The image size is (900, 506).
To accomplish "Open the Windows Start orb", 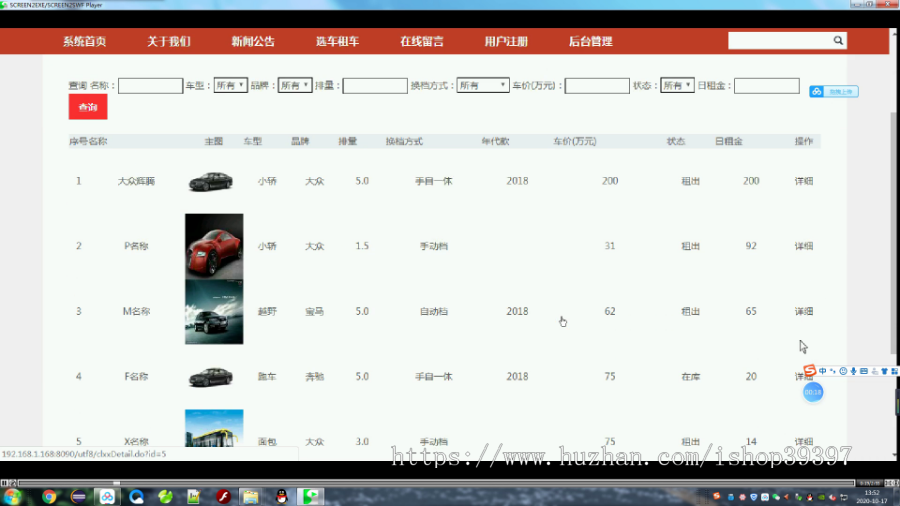I will [13, 497].
